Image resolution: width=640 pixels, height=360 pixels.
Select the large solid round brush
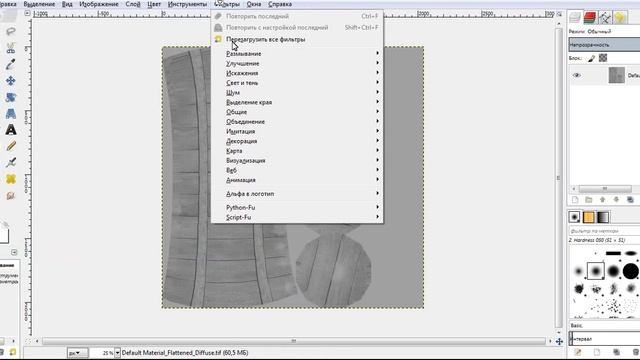point(630,271)
